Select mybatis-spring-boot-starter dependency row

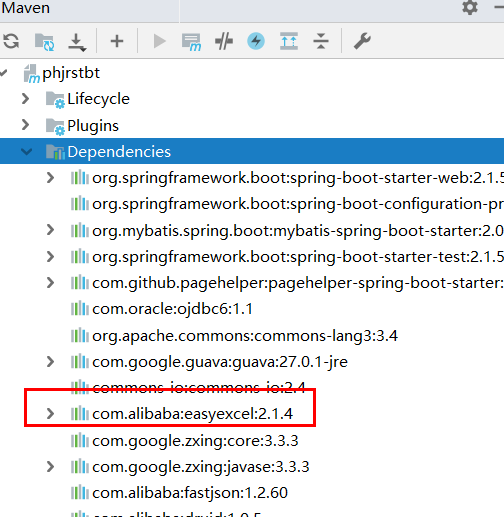pyautogui.click(x=252, y=230)
